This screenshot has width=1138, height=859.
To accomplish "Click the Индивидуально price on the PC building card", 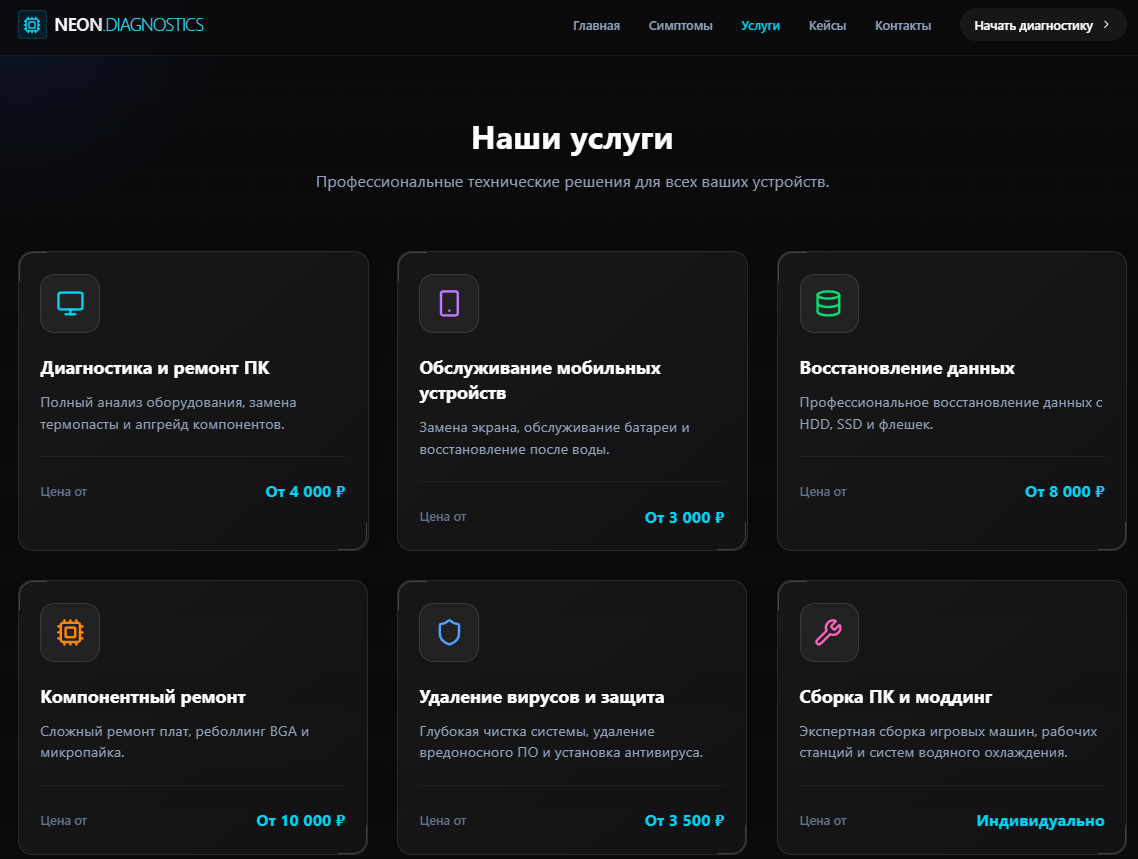I will click(x=1040, y=820).
